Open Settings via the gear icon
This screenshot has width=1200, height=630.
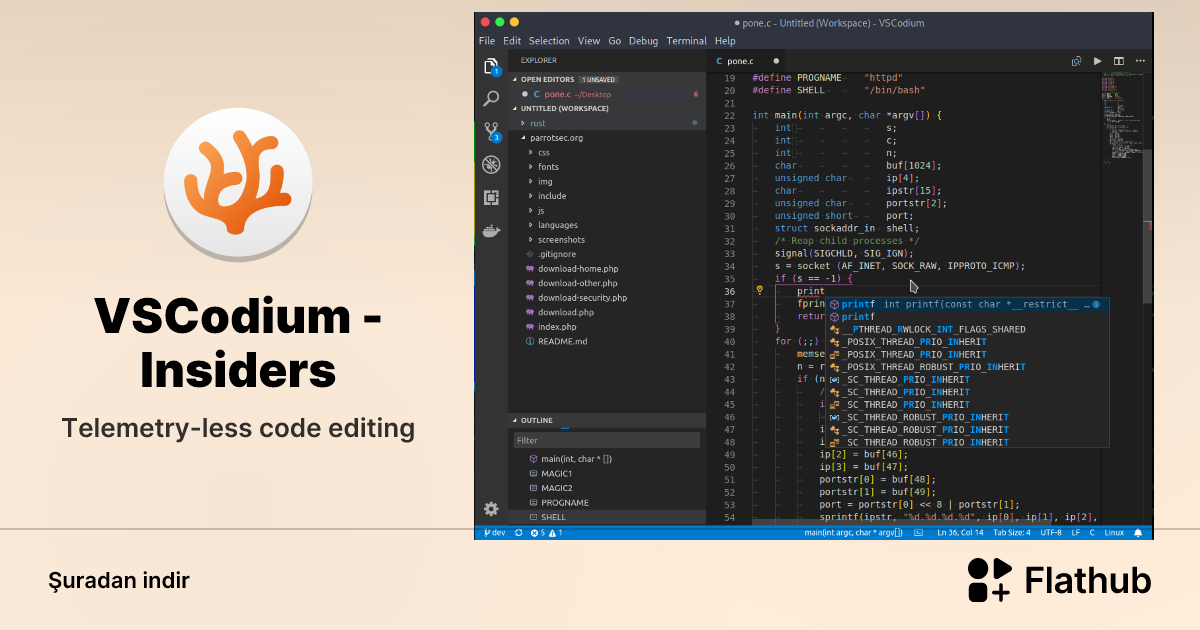(x=491, y=509)
